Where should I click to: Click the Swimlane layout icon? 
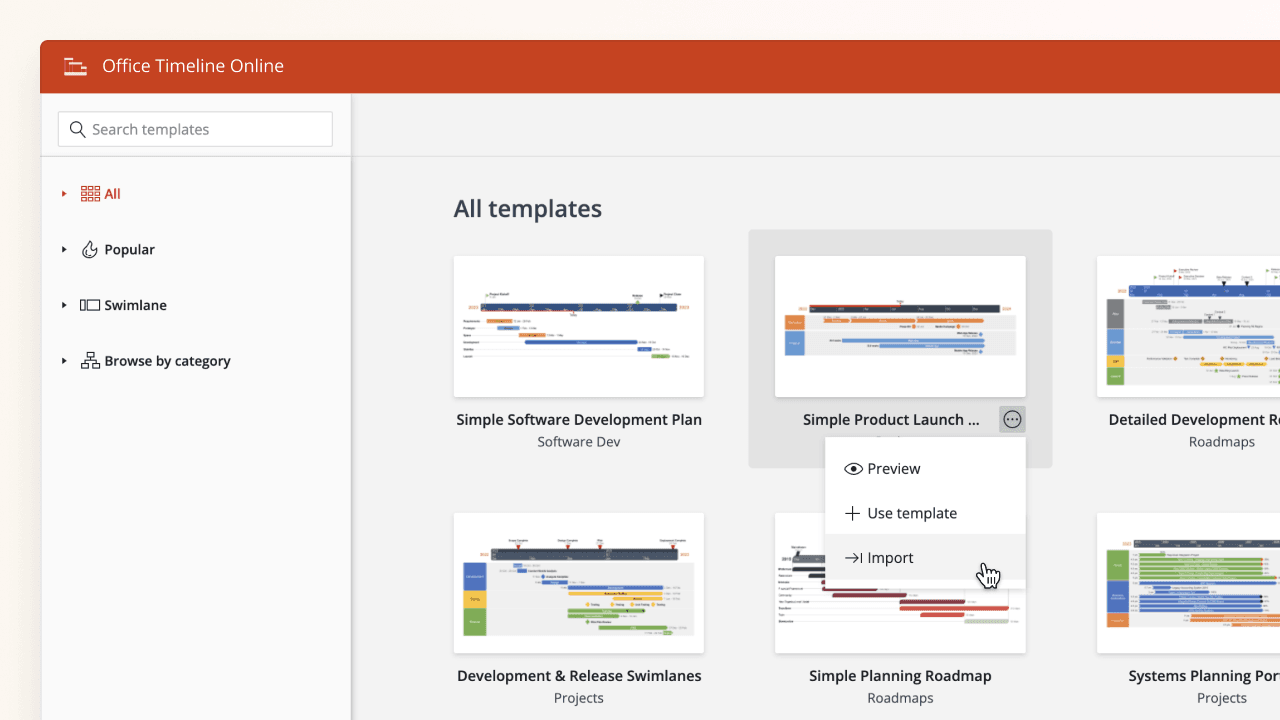90,305
